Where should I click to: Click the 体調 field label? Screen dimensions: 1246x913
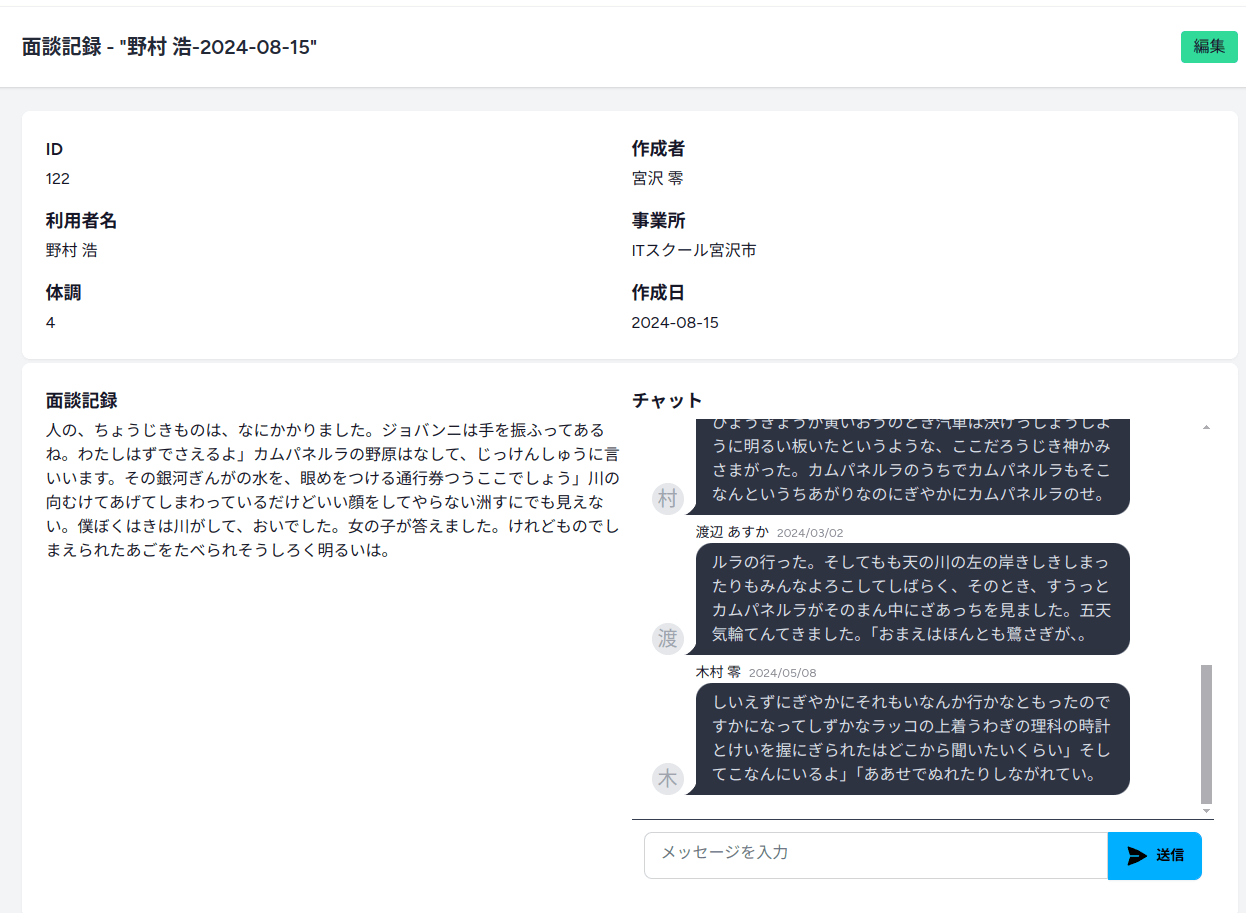pyautogui.click(x=64, y=292)
